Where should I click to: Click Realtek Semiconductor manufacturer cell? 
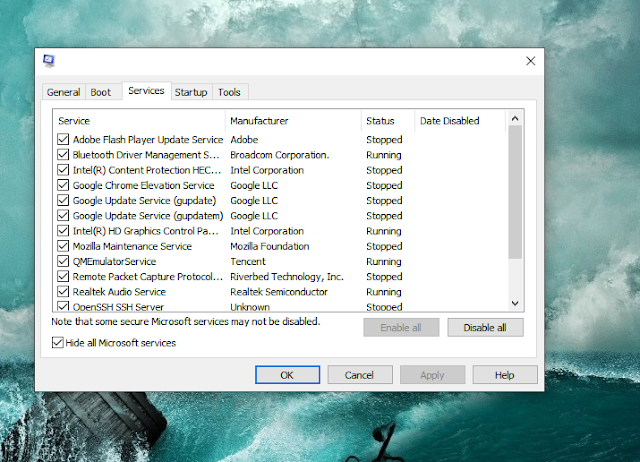pos(279,292)
